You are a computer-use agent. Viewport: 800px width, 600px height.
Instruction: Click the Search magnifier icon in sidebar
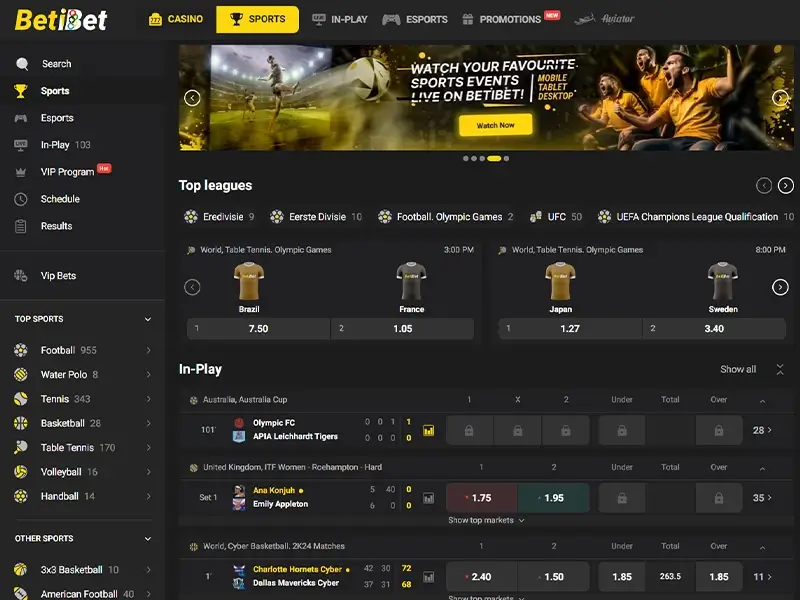(x=22, y=64)
